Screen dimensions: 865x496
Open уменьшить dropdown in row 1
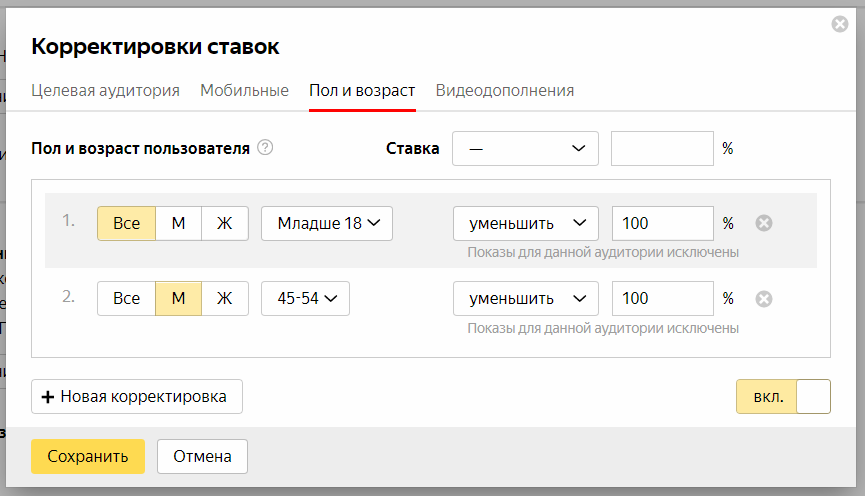[x=526, y=223]
